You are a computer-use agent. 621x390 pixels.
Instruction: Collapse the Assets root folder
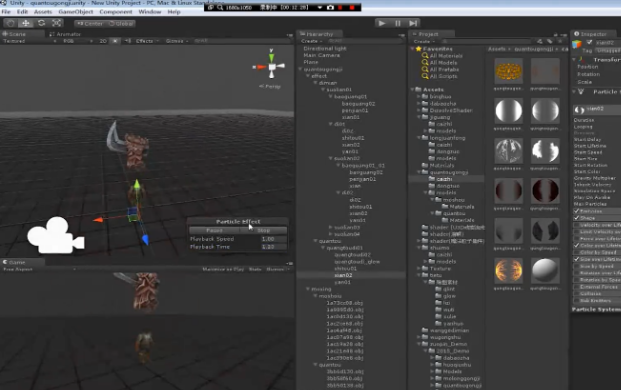click(x=412, y=89)
